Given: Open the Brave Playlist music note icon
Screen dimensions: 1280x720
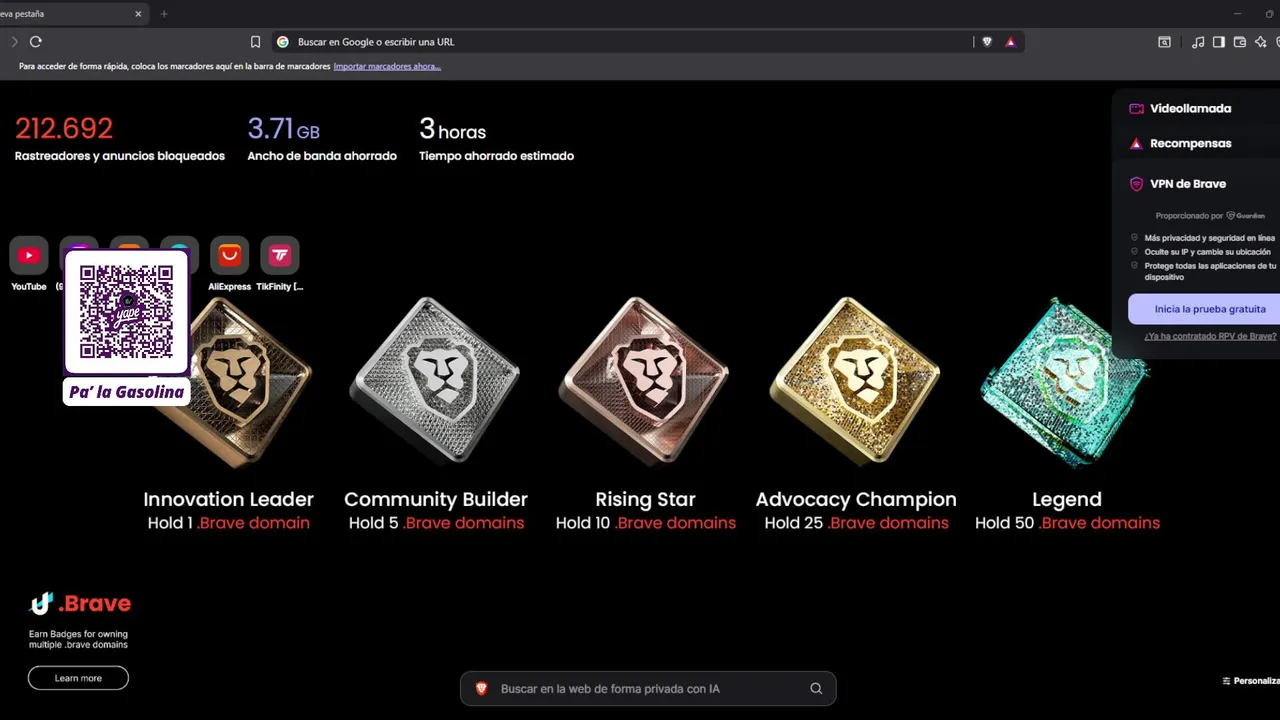Looking at the screenshot, I should coord(1198,42).
